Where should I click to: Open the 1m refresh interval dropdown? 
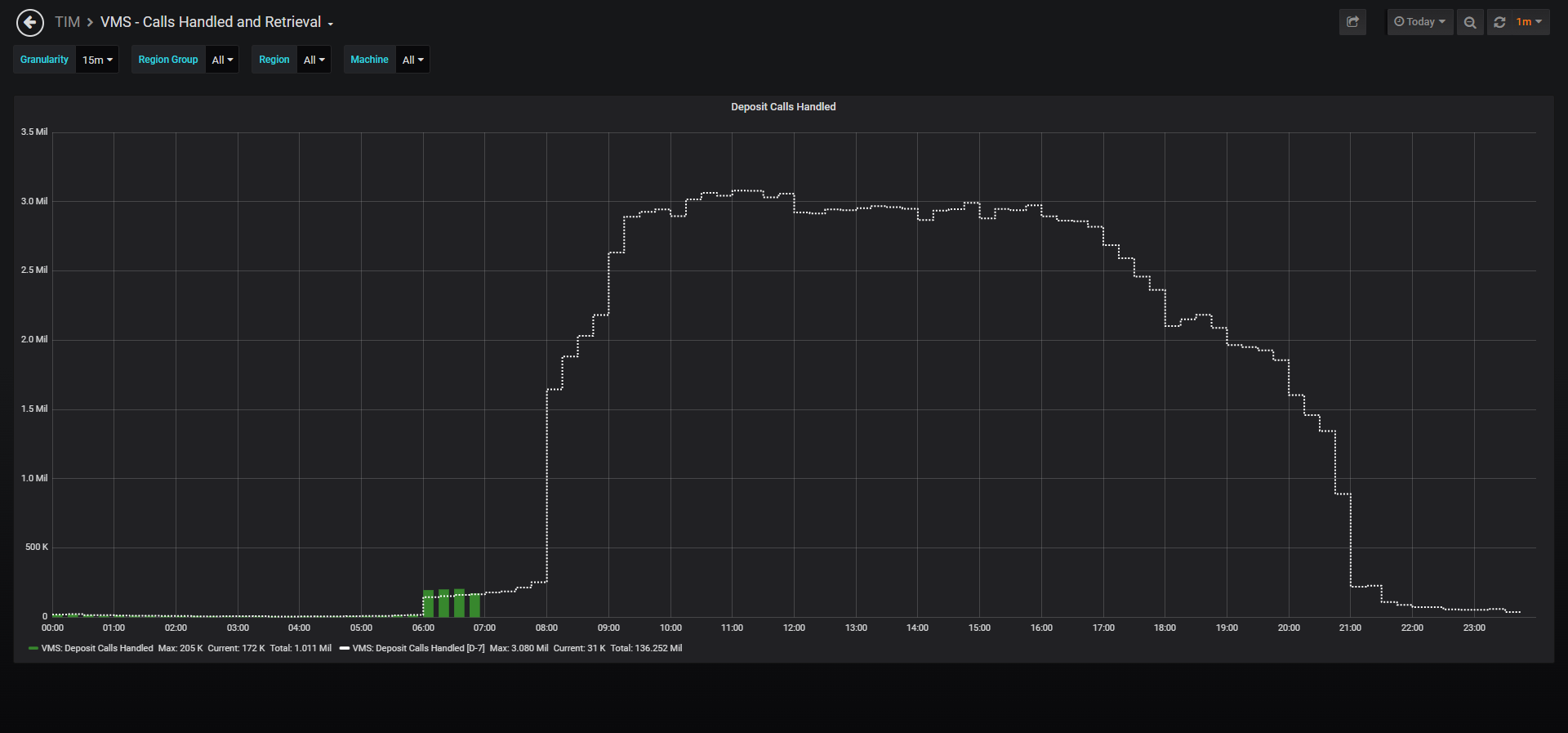[1529, 22]
